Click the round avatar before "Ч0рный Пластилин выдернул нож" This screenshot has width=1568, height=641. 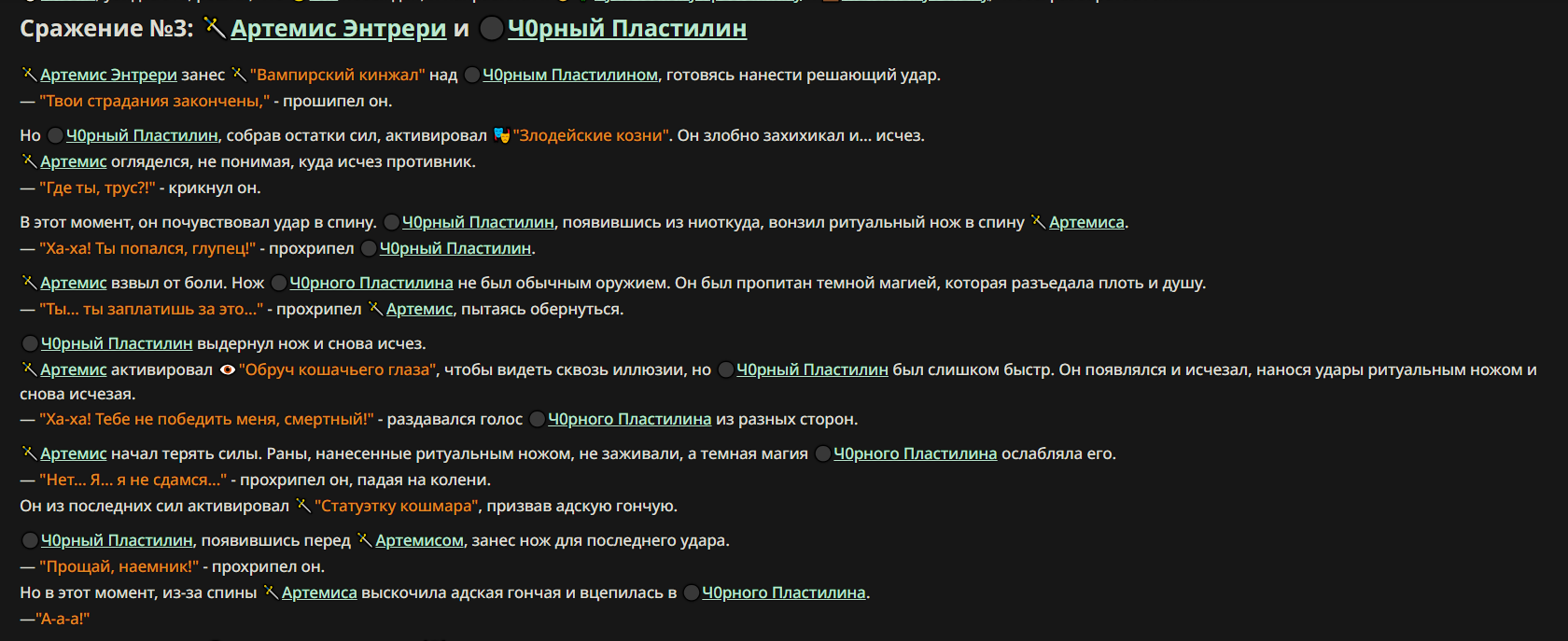(30, 343)
